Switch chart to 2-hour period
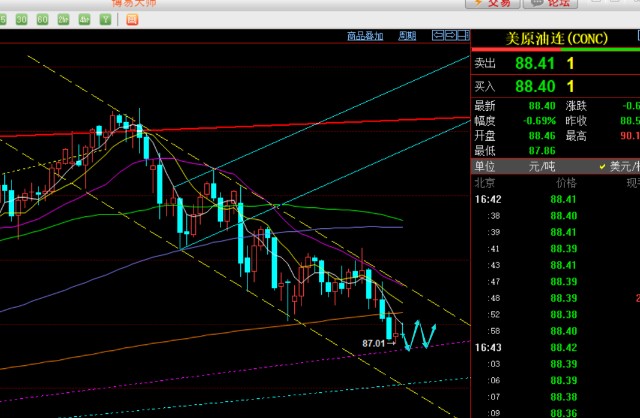 63,19
